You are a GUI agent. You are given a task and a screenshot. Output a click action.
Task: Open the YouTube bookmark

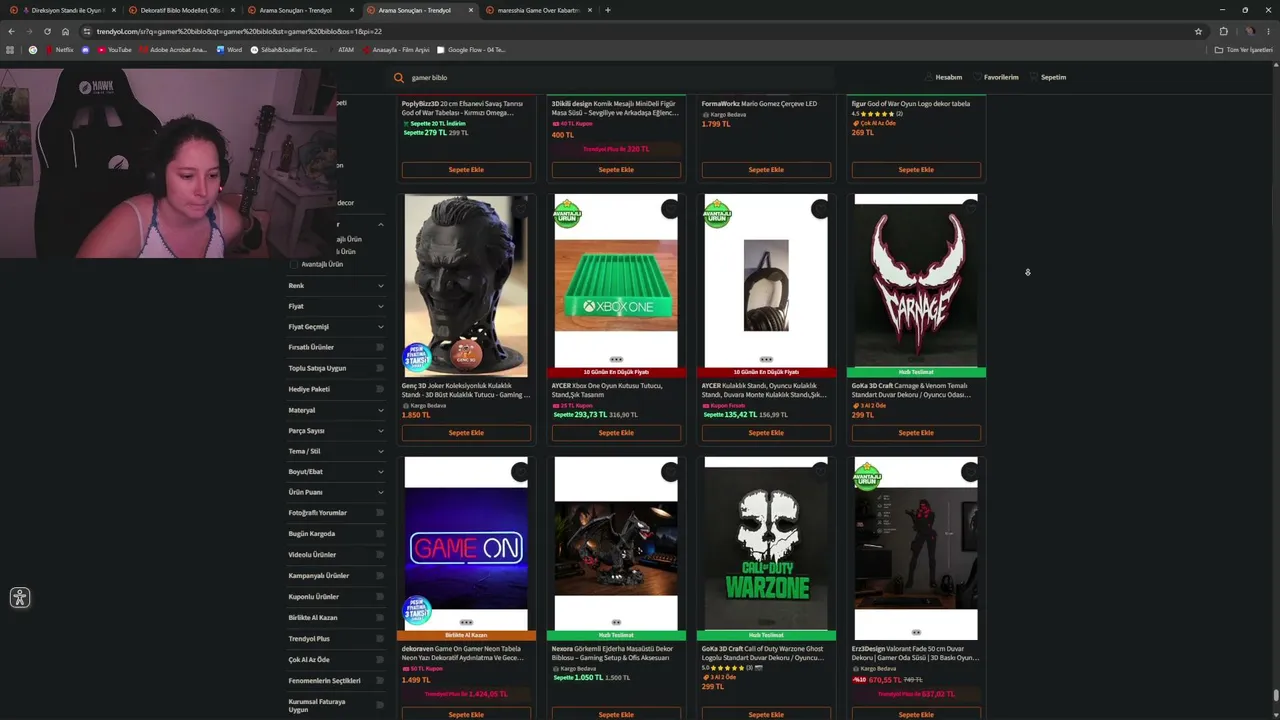pyautogui.click(x=115, y=49)
